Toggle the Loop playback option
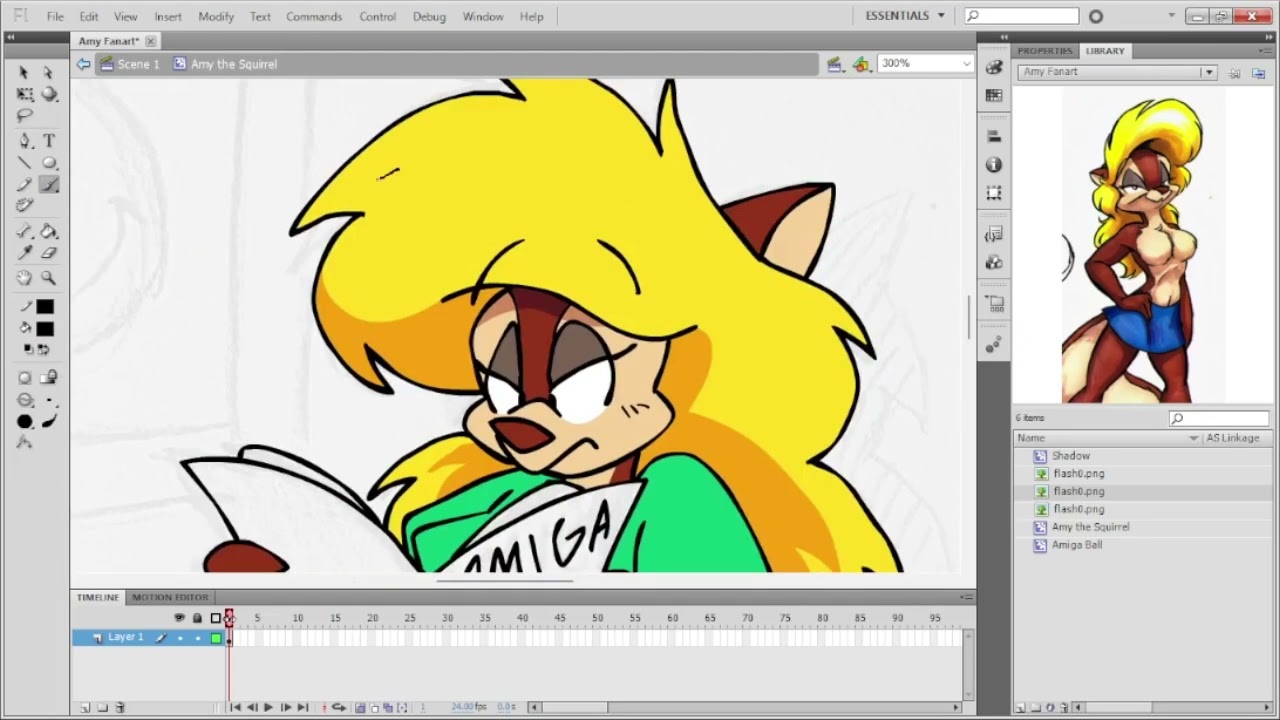The image size is (1280, 720). [x=339, y=707]
